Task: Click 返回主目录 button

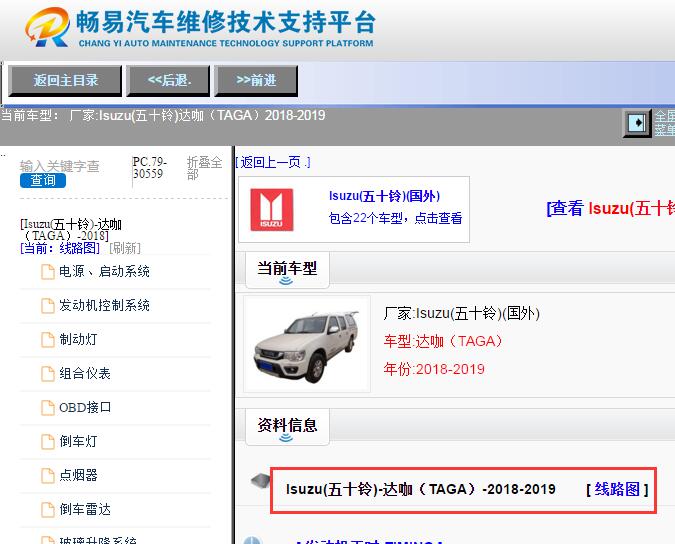Action: tap(65, 80)
